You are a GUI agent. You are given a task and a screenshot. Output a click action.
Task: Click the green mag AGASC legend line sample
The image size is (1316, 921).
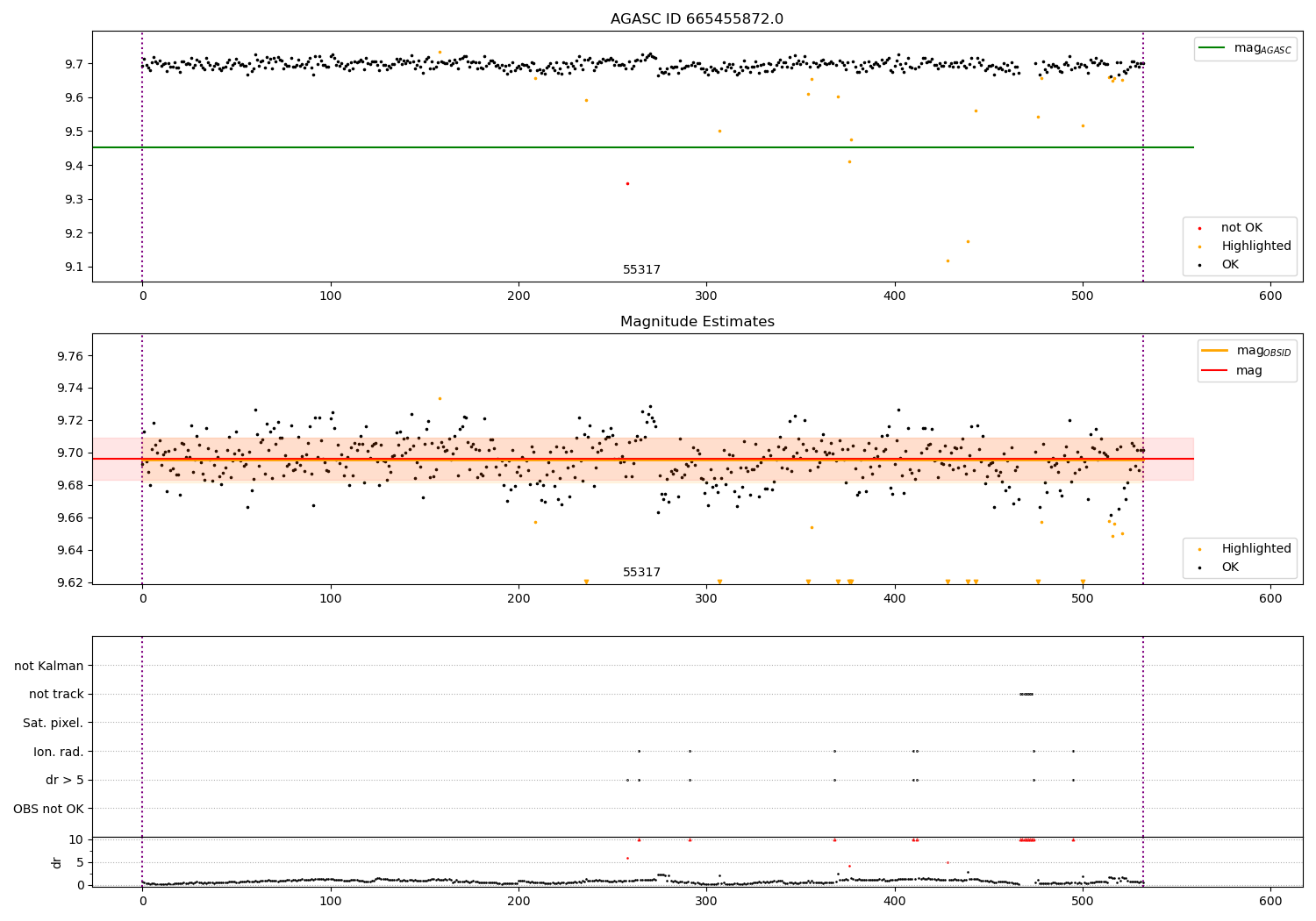1213,48
